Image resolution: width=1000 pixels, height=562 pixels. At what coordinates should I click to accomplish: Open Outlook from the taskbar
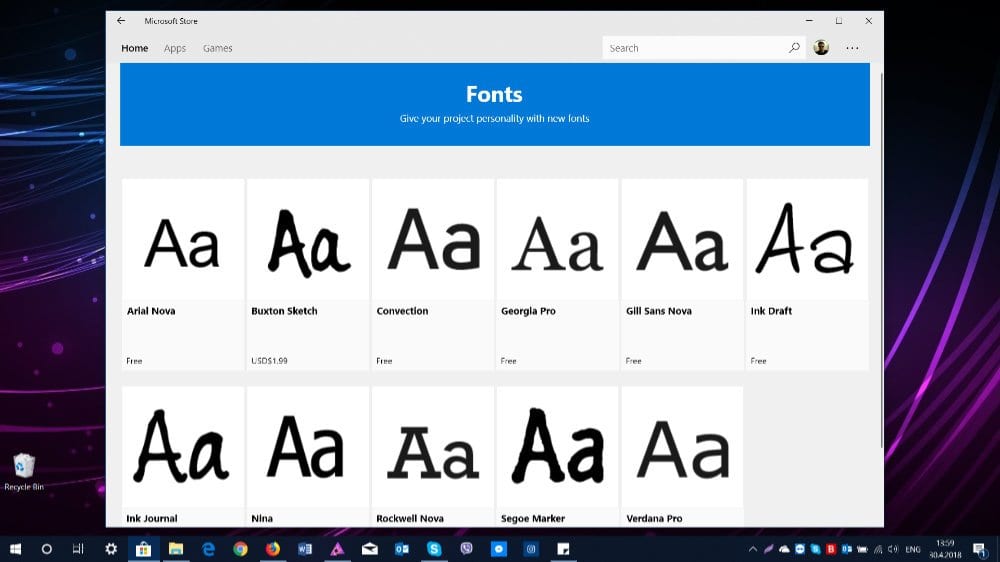coord(402,549)
